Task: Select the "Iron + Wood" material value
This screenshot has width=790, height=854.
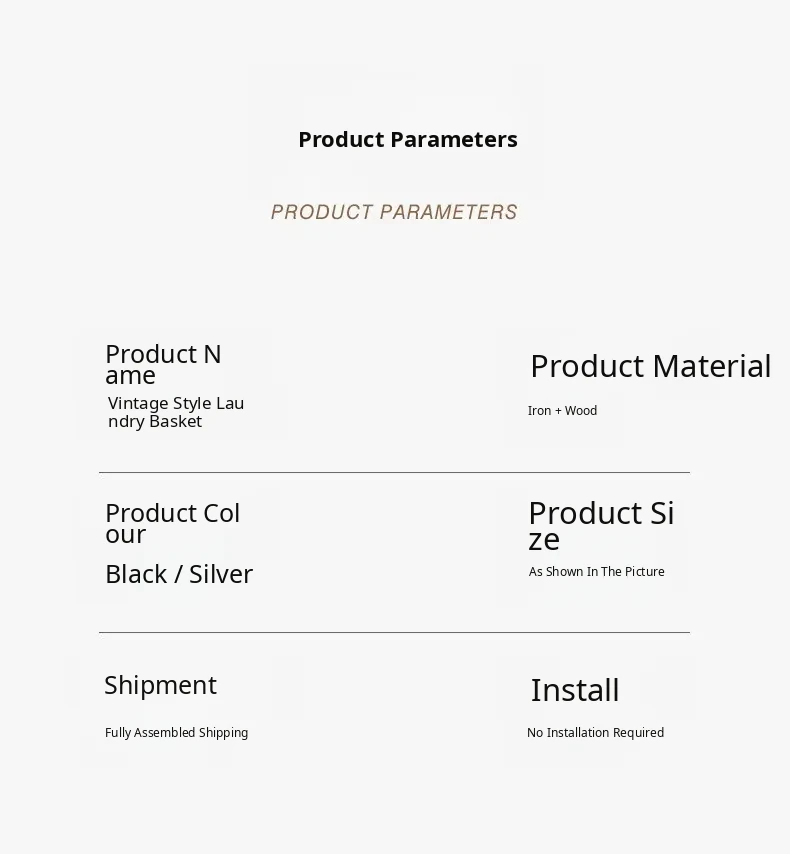Action: pyautogui.click(x=562, y=411)
